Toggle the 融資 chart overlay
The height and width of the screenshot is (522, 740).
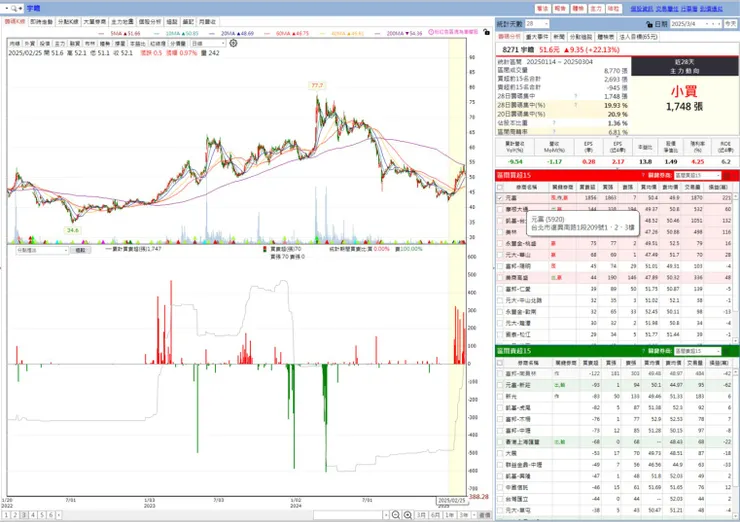pyautogui.click(x=75, y=43)
